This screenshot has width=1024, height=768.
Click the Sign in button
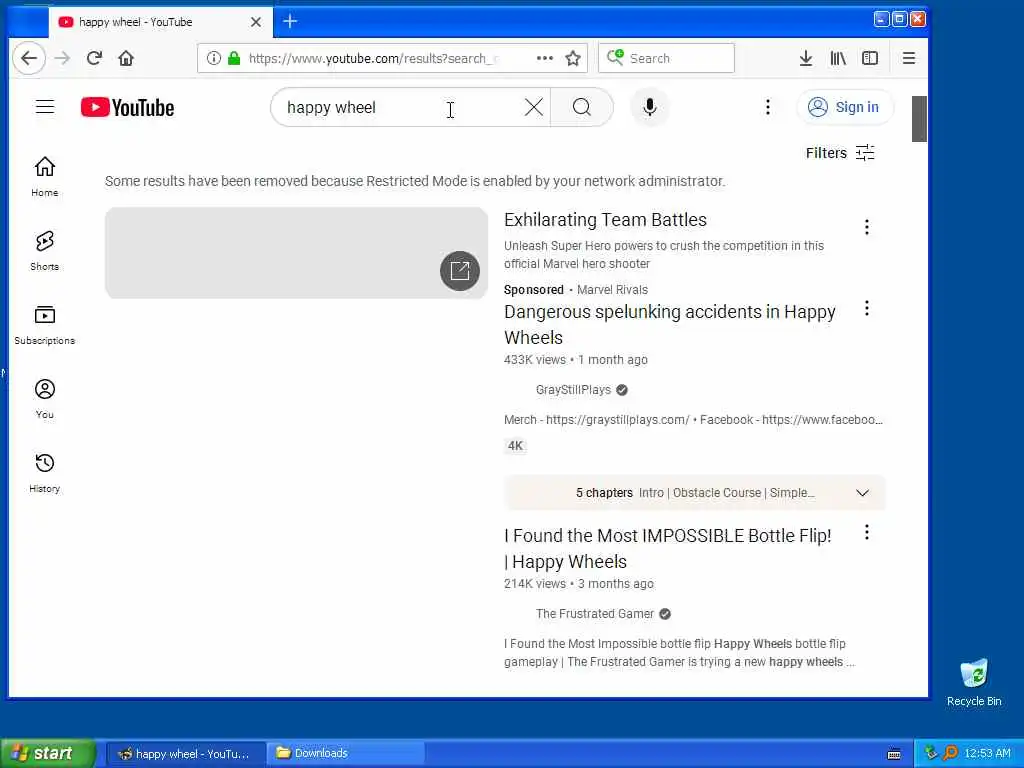844,107
